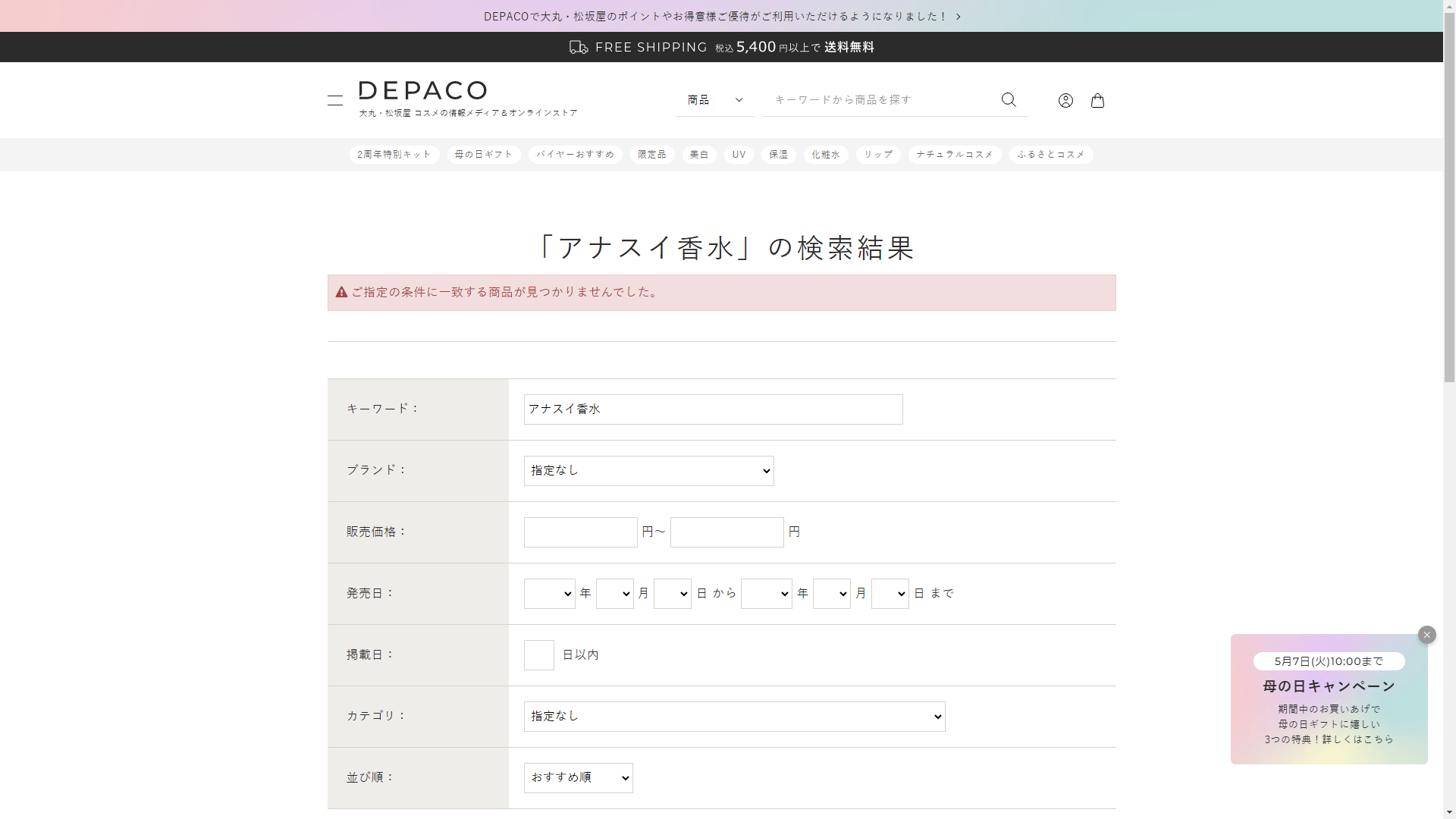Click the 限定品 category tag

651,155
